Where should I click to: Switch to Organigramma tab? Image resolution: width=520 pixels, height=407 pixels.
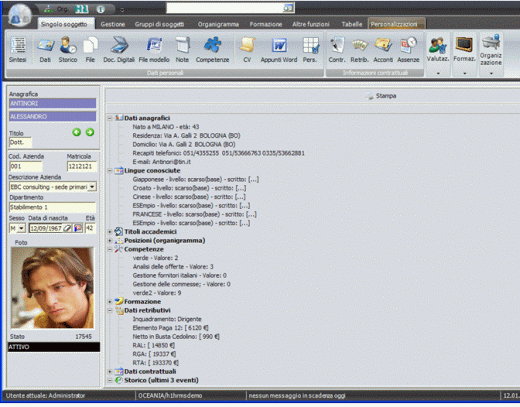[218, 24]
